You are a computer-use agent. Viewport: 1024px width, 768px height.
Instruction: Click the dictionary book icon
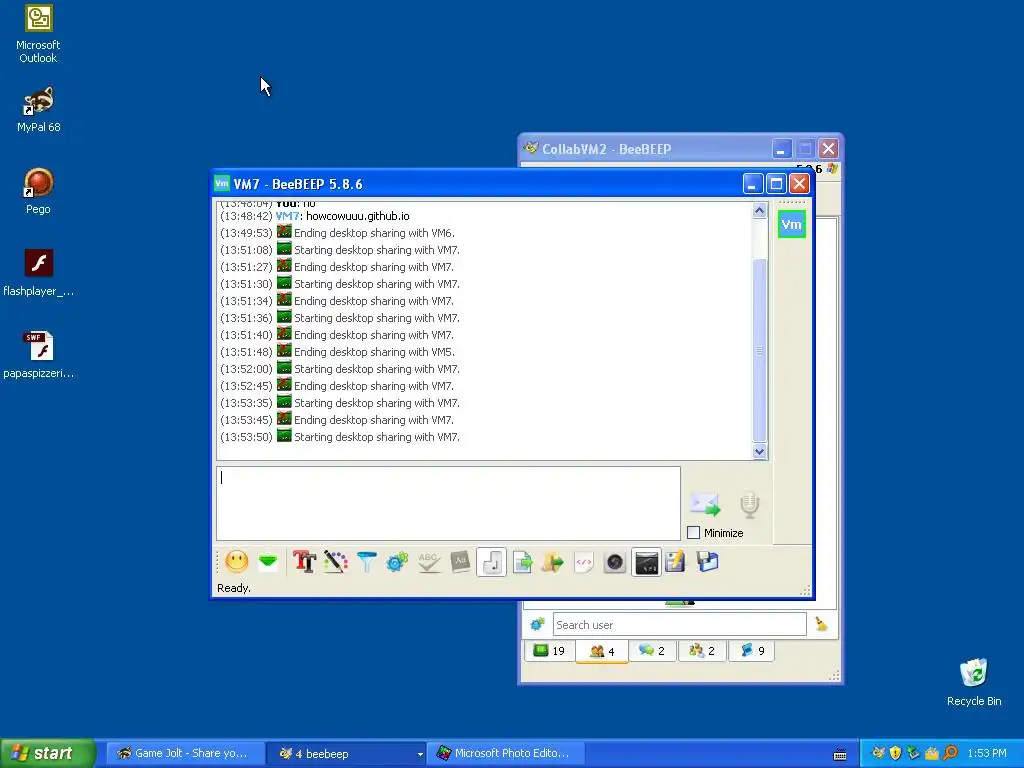pyautogui.click(x=460, y=562)
